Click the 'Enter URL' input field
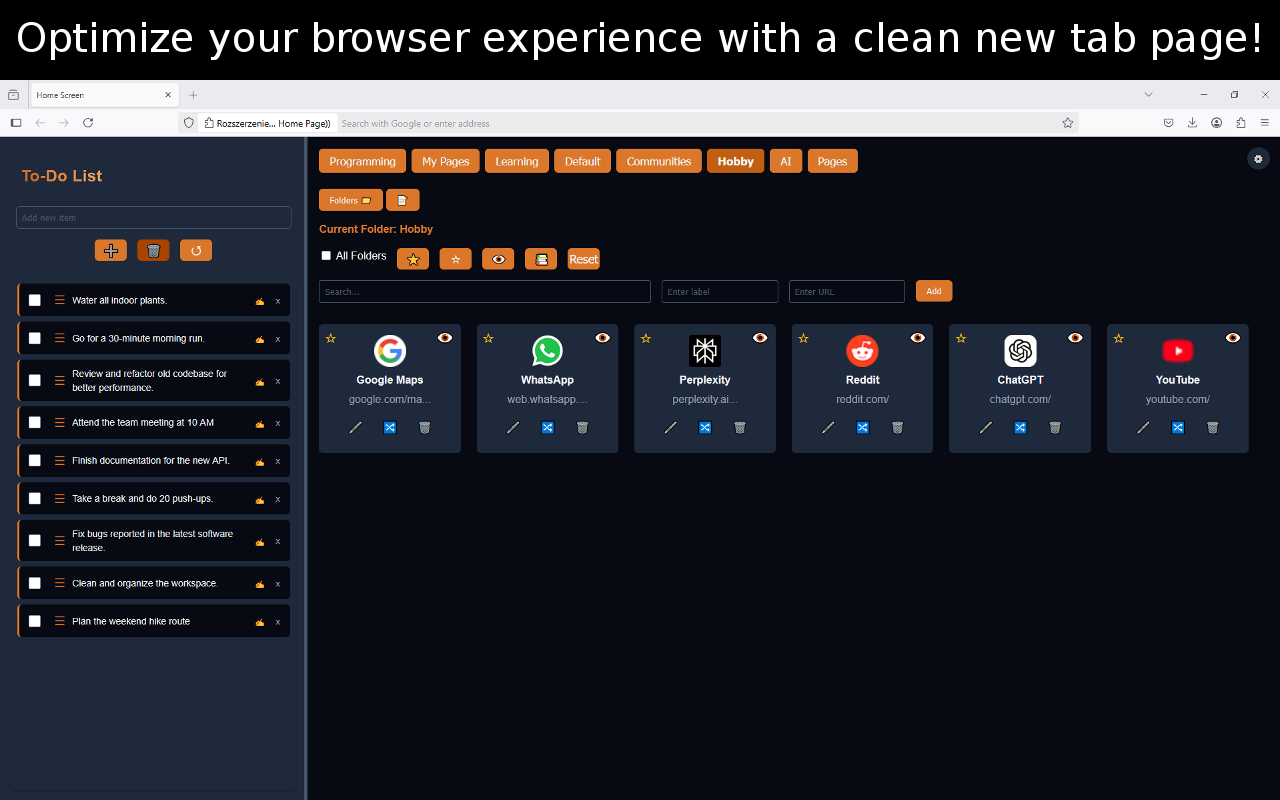 (x=847, y=291)
